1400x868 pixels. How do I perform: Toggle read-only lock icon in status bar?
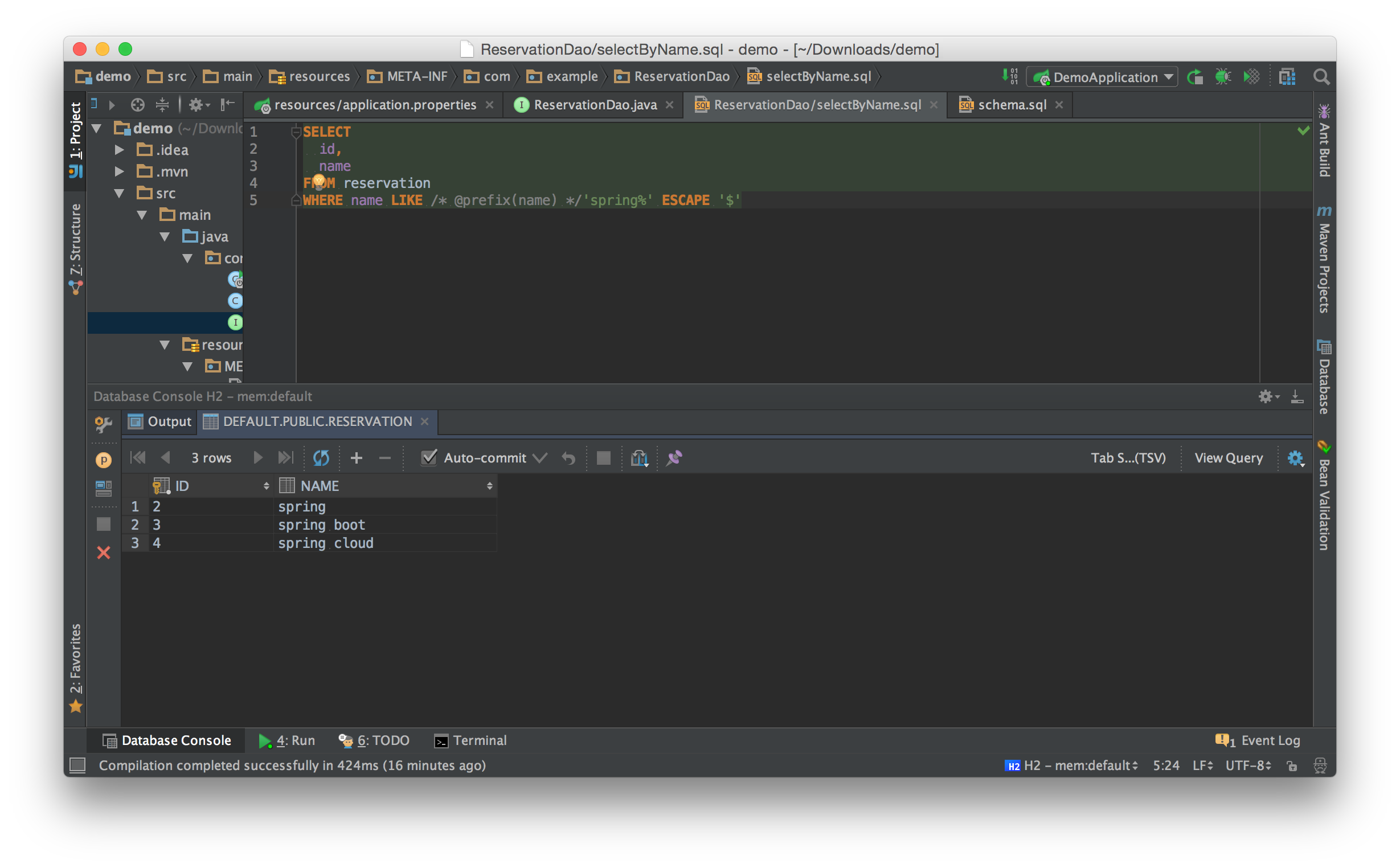[x=1292, y=765]
